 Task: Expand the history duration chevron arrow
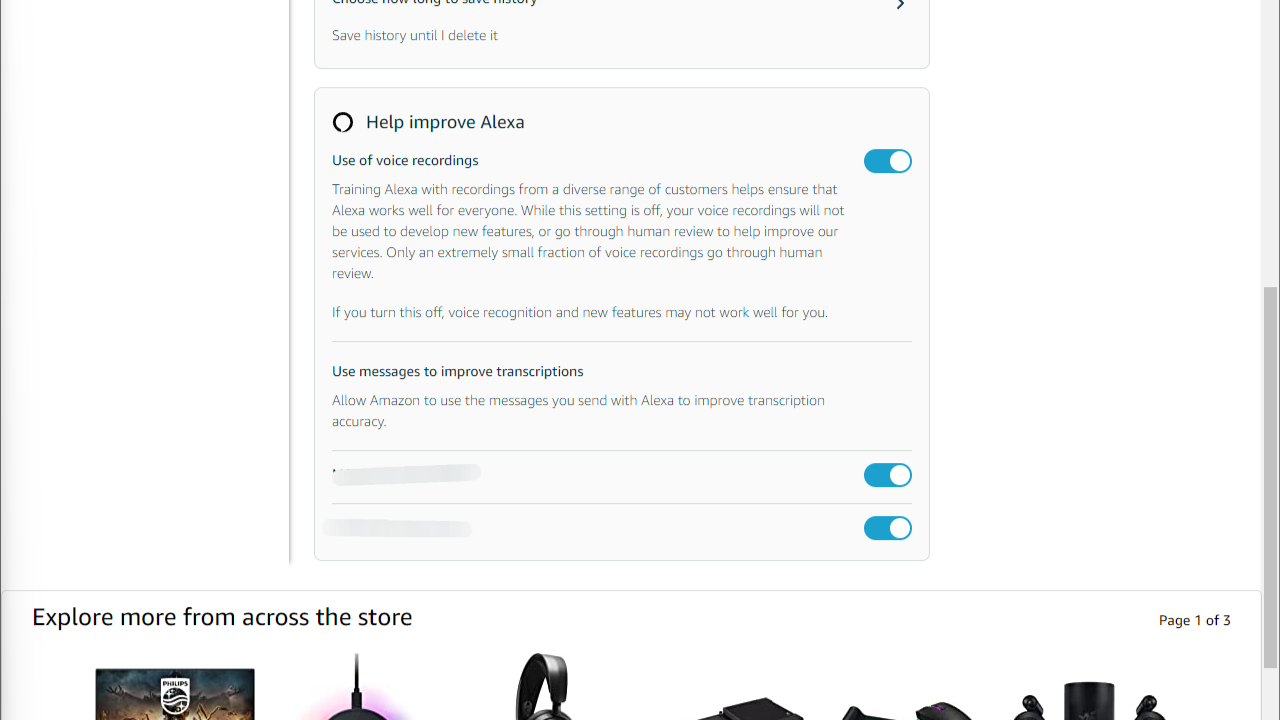click(900, 5)
